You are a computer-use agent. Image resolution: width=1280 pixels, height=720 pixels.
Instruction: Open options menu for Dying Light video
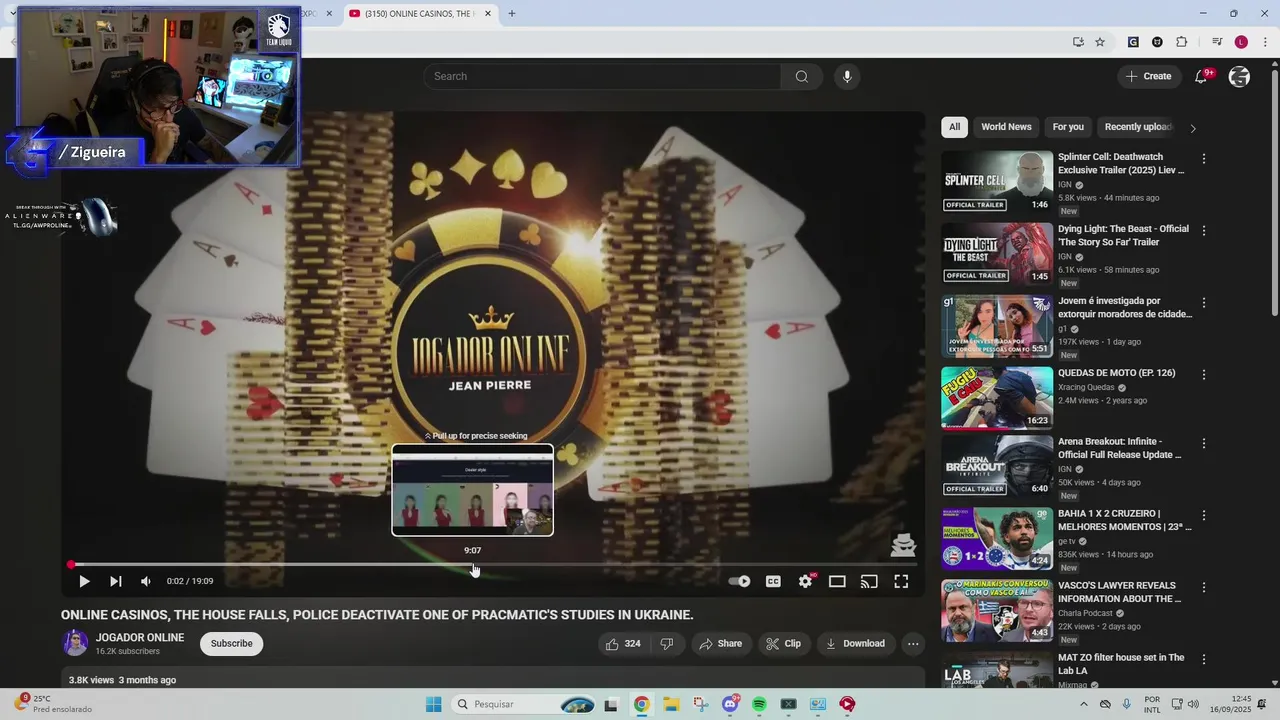(x=1204, y=230)
